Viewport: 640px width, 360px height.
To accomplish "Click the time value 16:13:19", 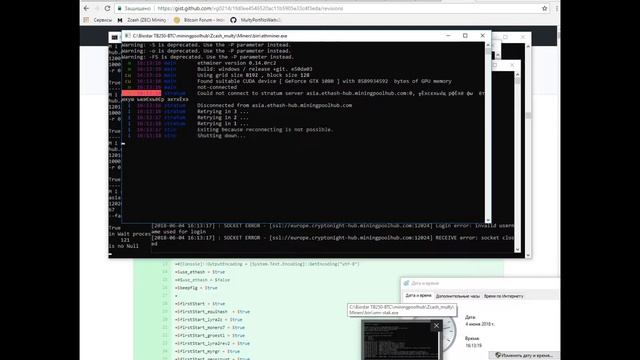I will 473,345.
